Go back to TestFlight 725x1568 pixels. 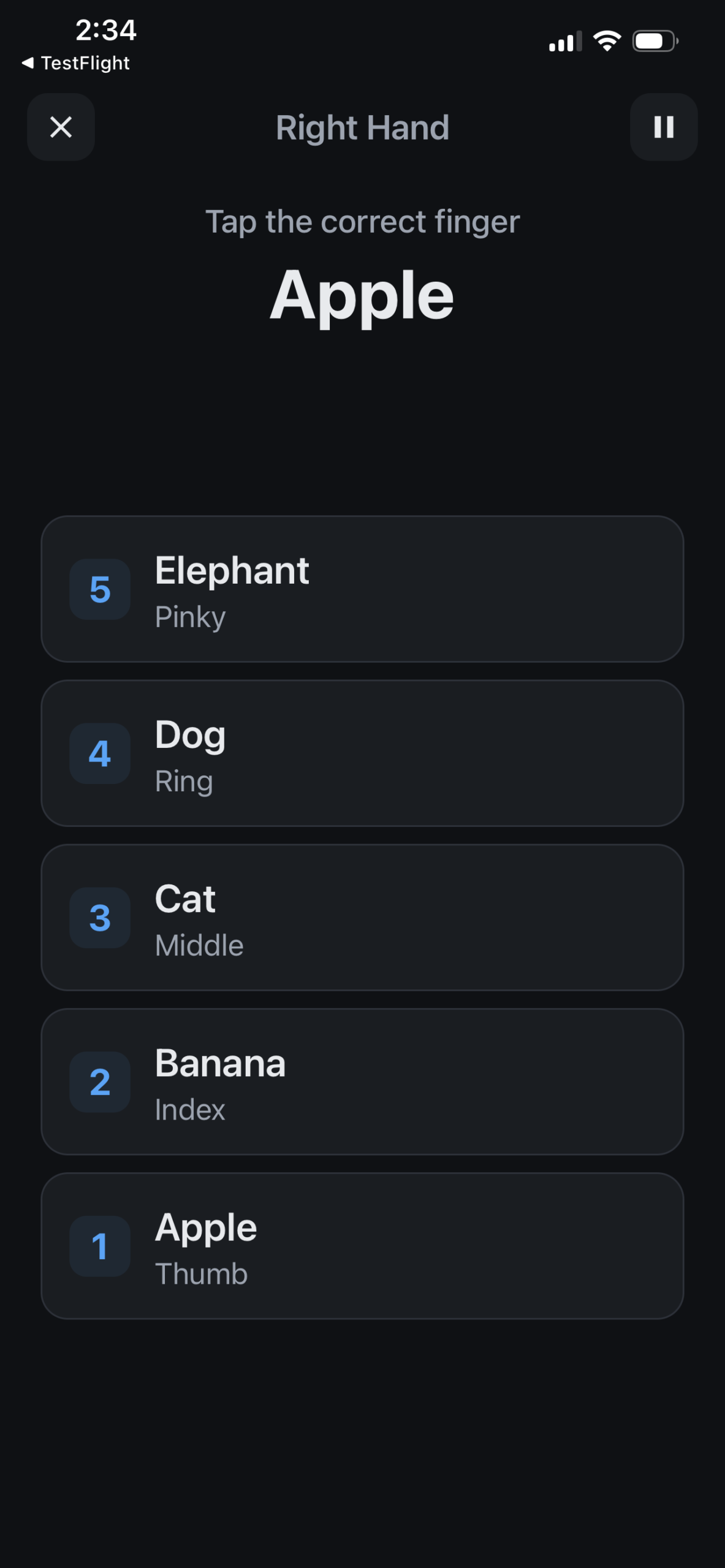point(76,63)
